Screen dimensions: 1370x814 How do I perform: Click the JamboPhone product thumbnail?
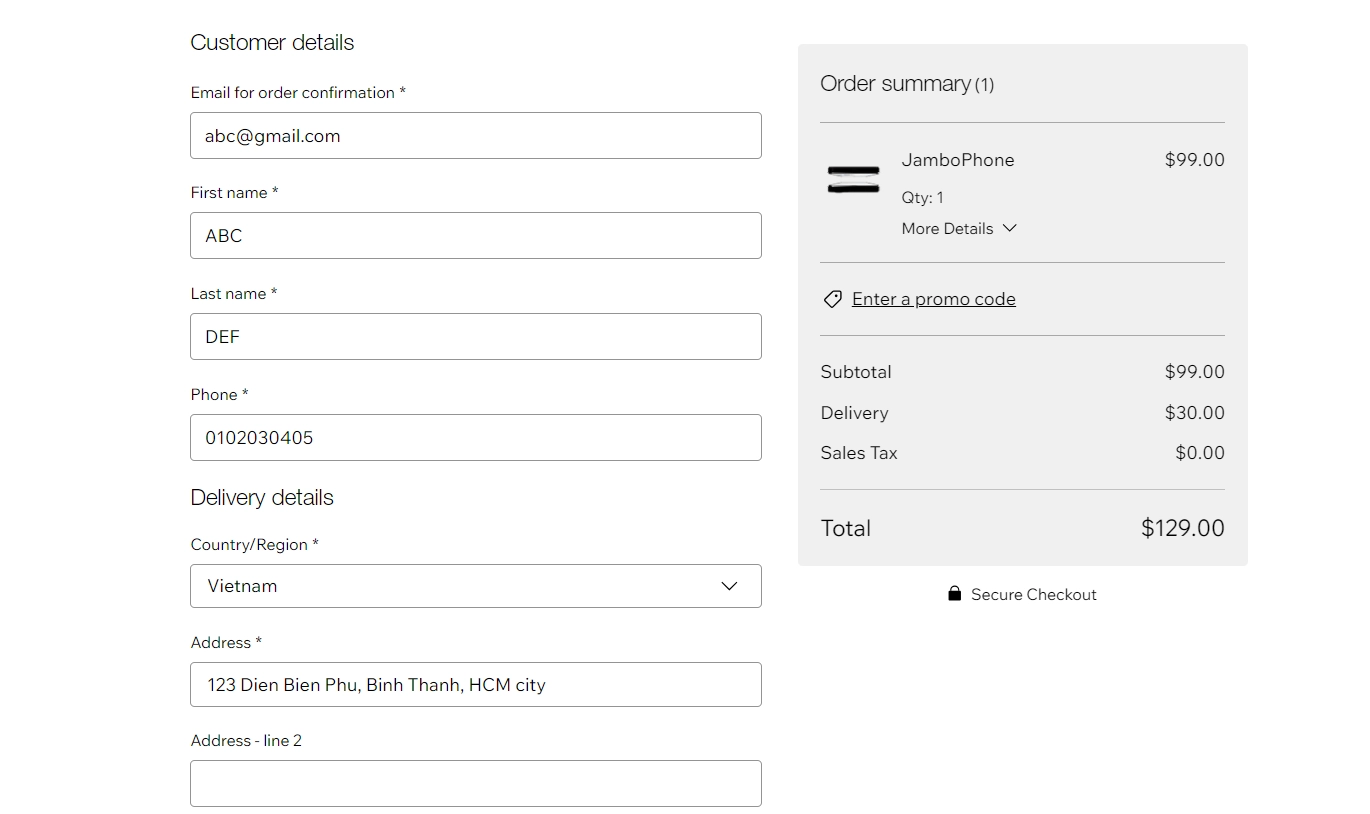pyautogui.click(x=853, y=180)
